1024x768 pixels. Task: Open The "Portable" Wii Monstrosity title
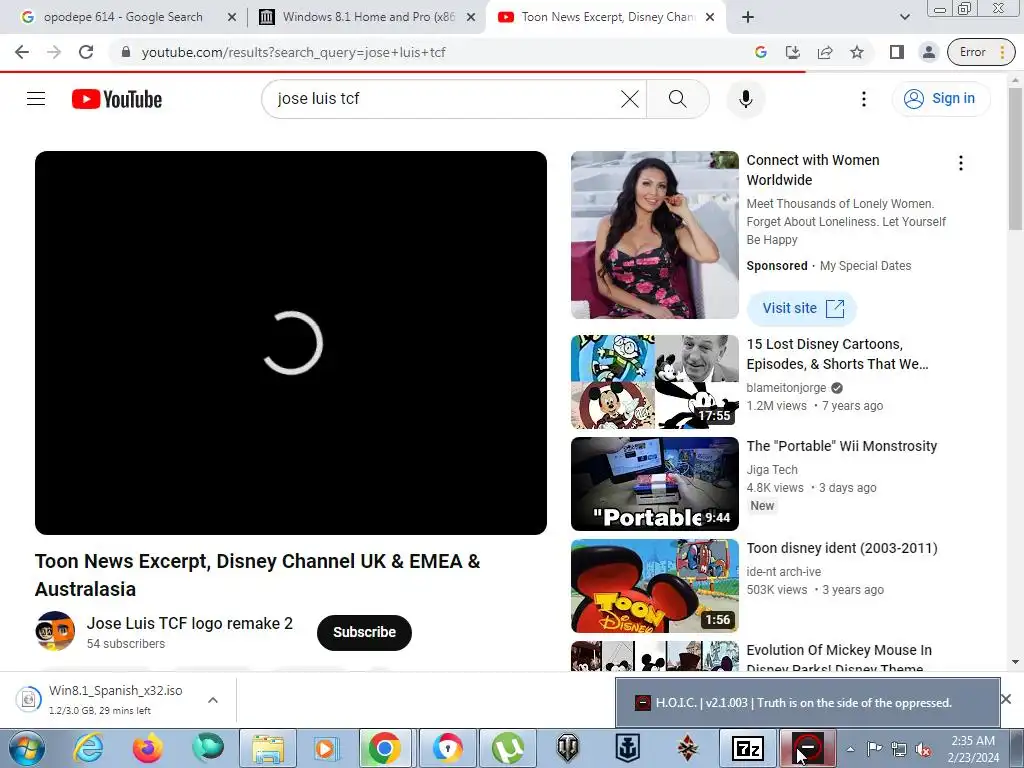[x=842, y=446]
